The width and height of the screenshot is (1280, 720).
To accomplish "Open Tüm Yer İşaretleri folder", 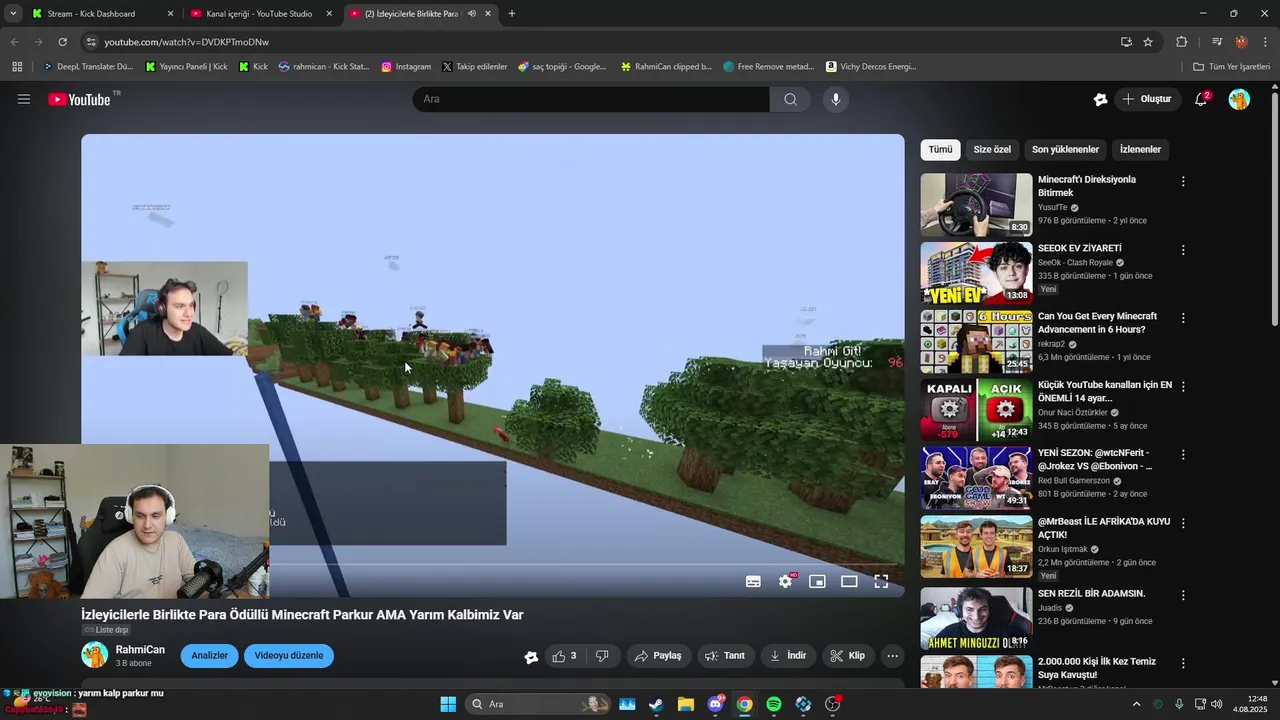I will coord(1232,67).
